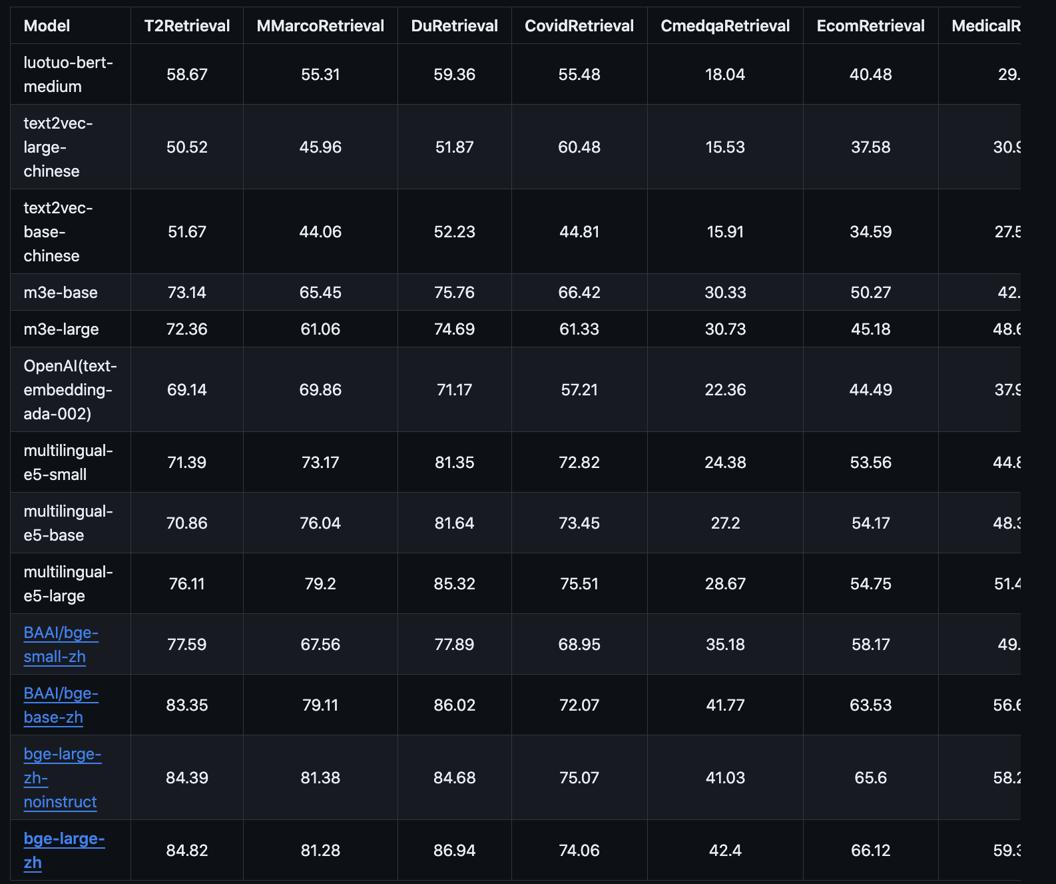The height and width of the screenshot is (884, 1056).
Task: Click the CovidRetrieval column header
Action: (x=579, y=26)
